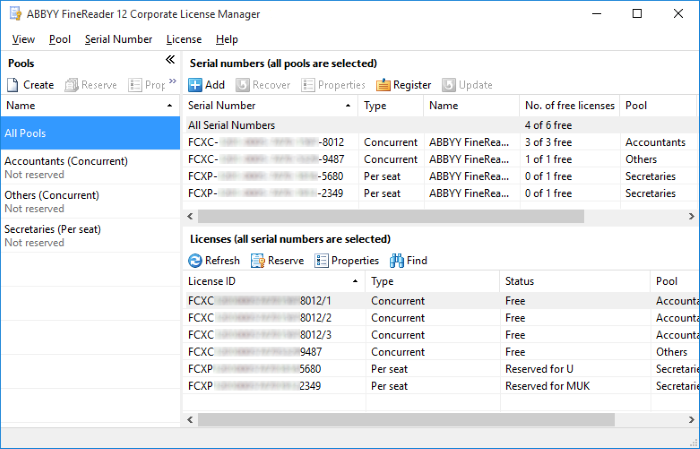Click the Find binoculars icon
Viewport: 700px width, 449px height.
click(397, 260)
